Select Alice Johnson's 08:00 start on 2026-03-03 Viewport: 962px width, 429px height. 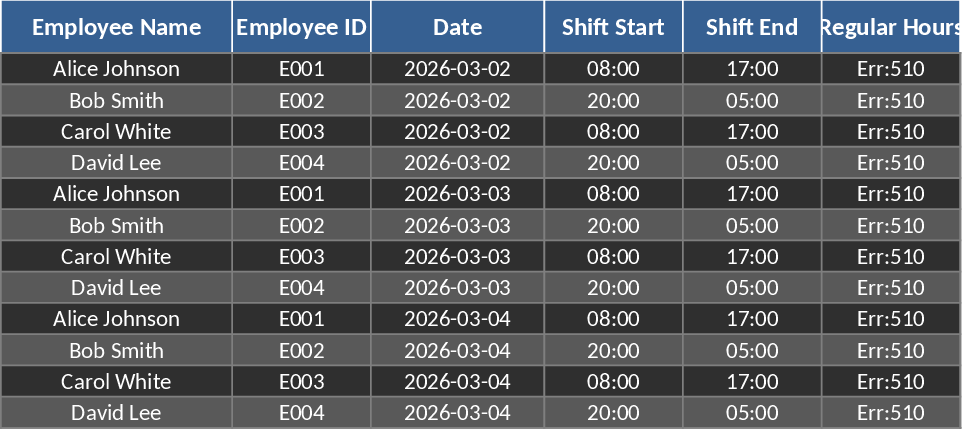(x=613, y=193)
